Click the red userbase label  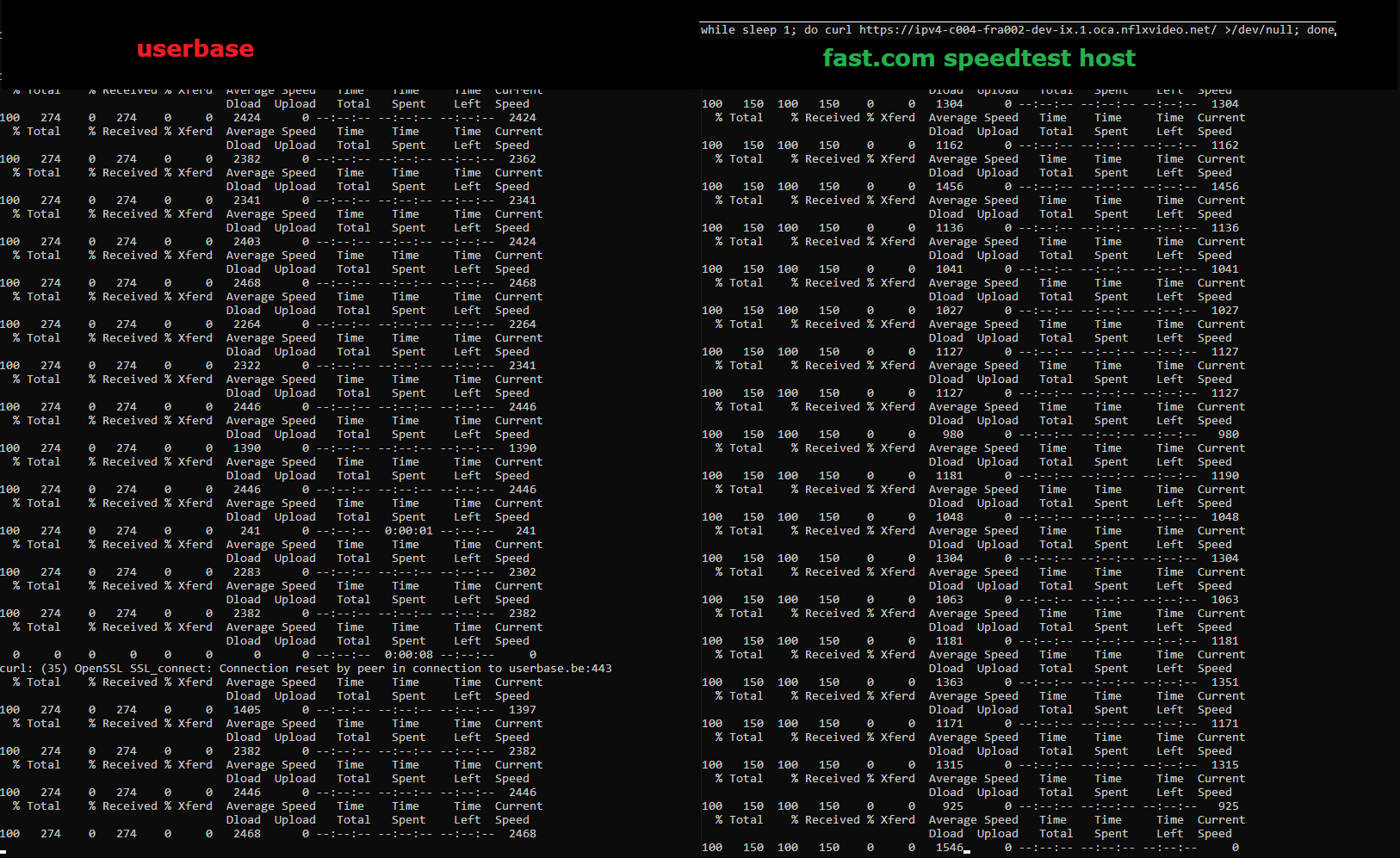coord(195,49)
